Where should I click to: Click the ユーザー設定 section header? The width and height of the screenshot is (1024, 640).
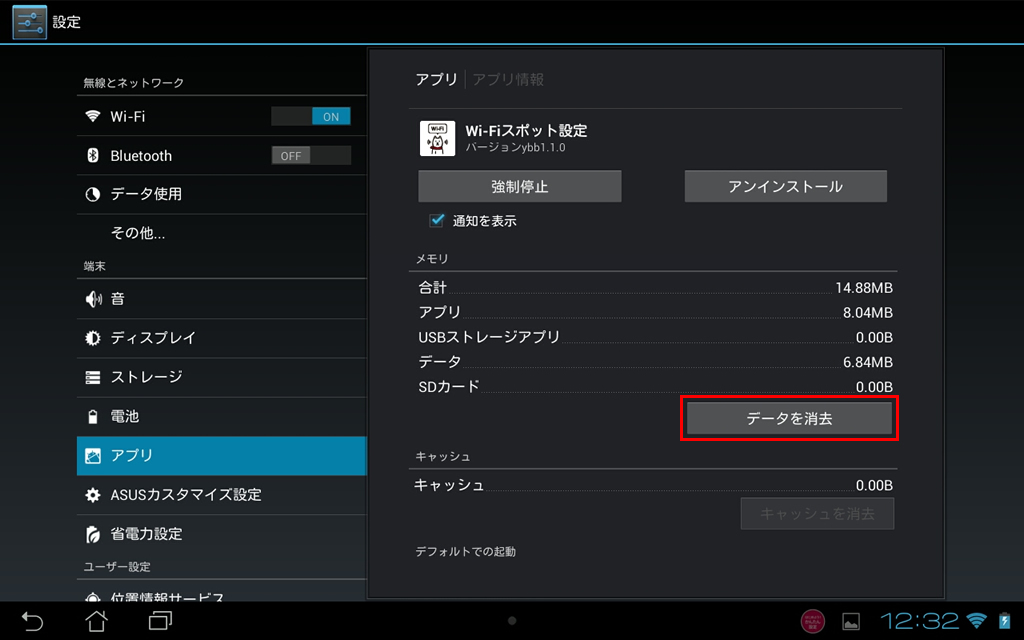pyautogui.click(x=117, y=567)
